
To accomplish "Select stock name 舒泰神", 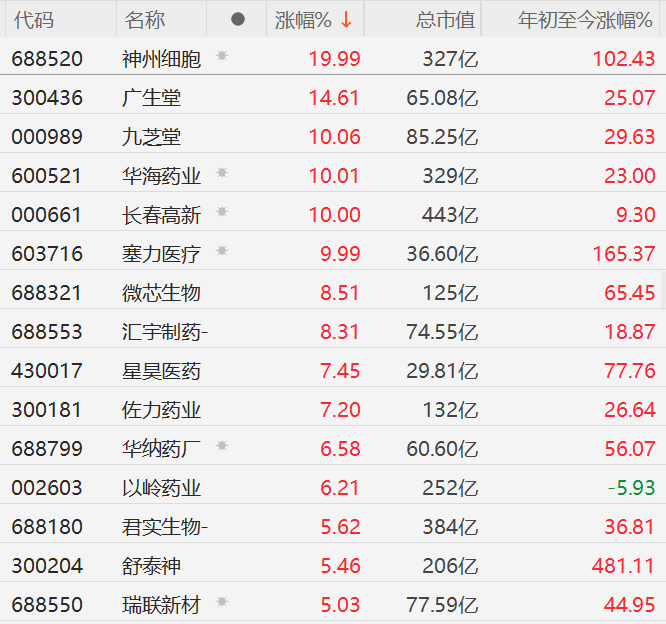I will [x=151, y=566].
